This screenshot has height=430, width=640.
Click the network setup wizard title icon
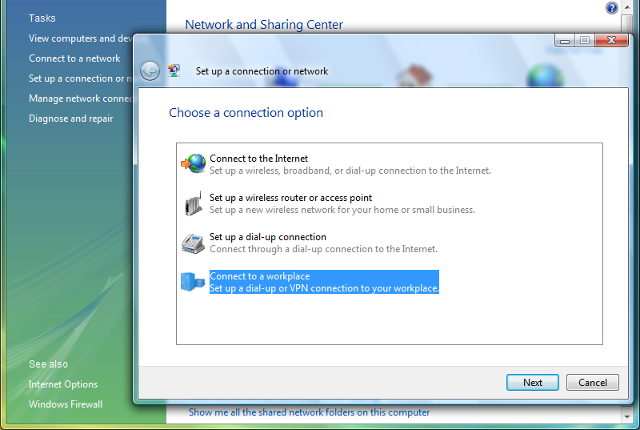pos(174,71)
